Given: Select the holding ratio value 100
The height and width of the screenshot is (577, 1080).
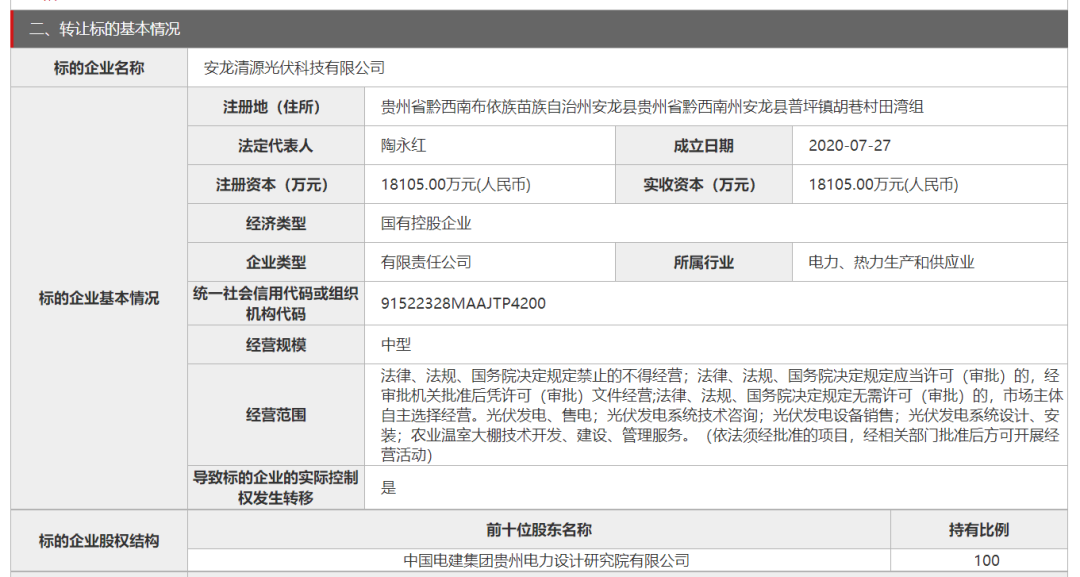Looking at the screenshot, I should tap(986, 561).
